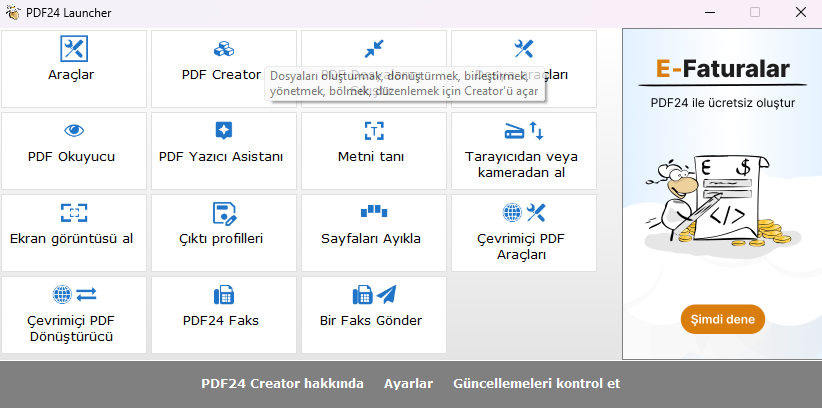The width and height of the screenshot is (822, 408).
Task: Click the E-Faturalar ad heading
Action: 722,69
